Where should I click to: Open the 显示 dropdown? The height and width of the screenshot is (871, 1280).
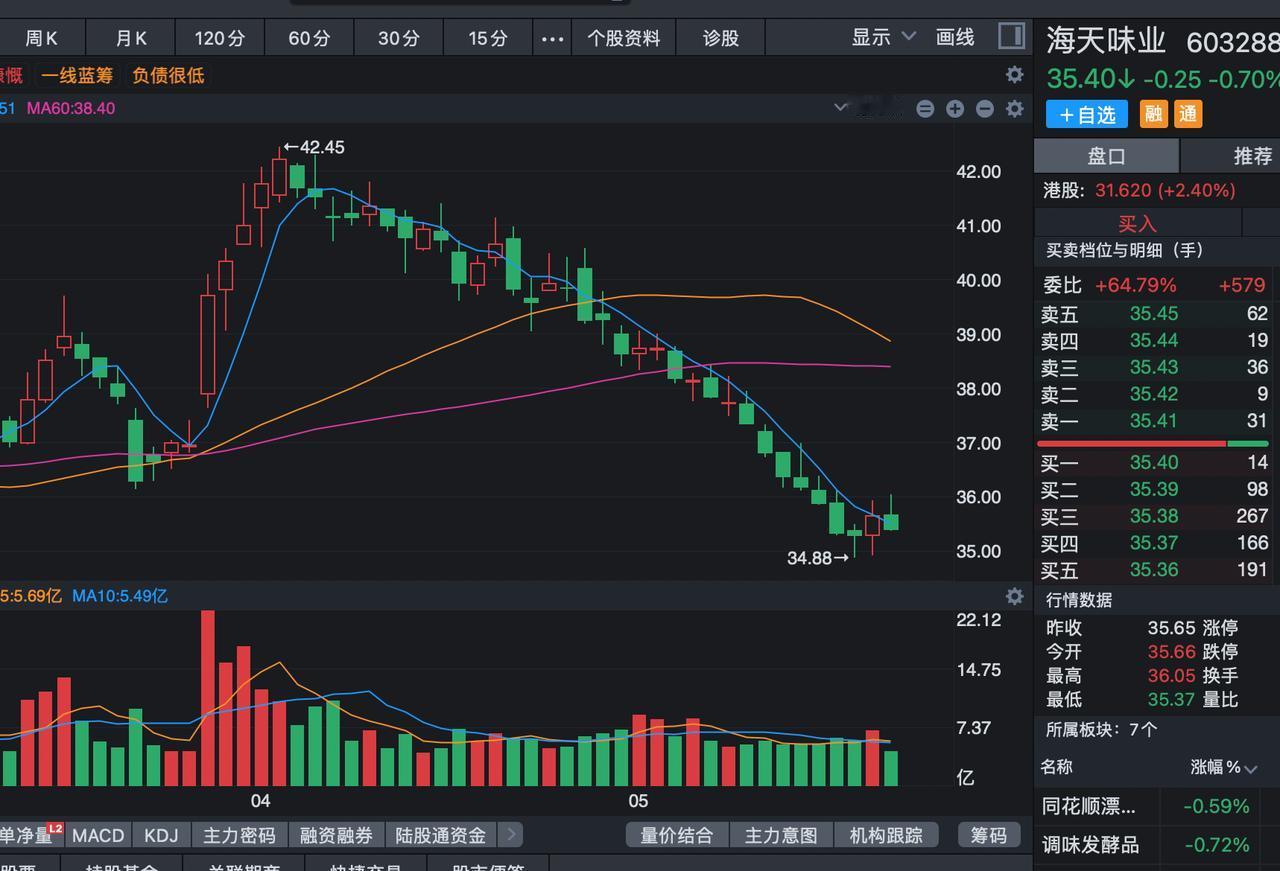point(883,37)
